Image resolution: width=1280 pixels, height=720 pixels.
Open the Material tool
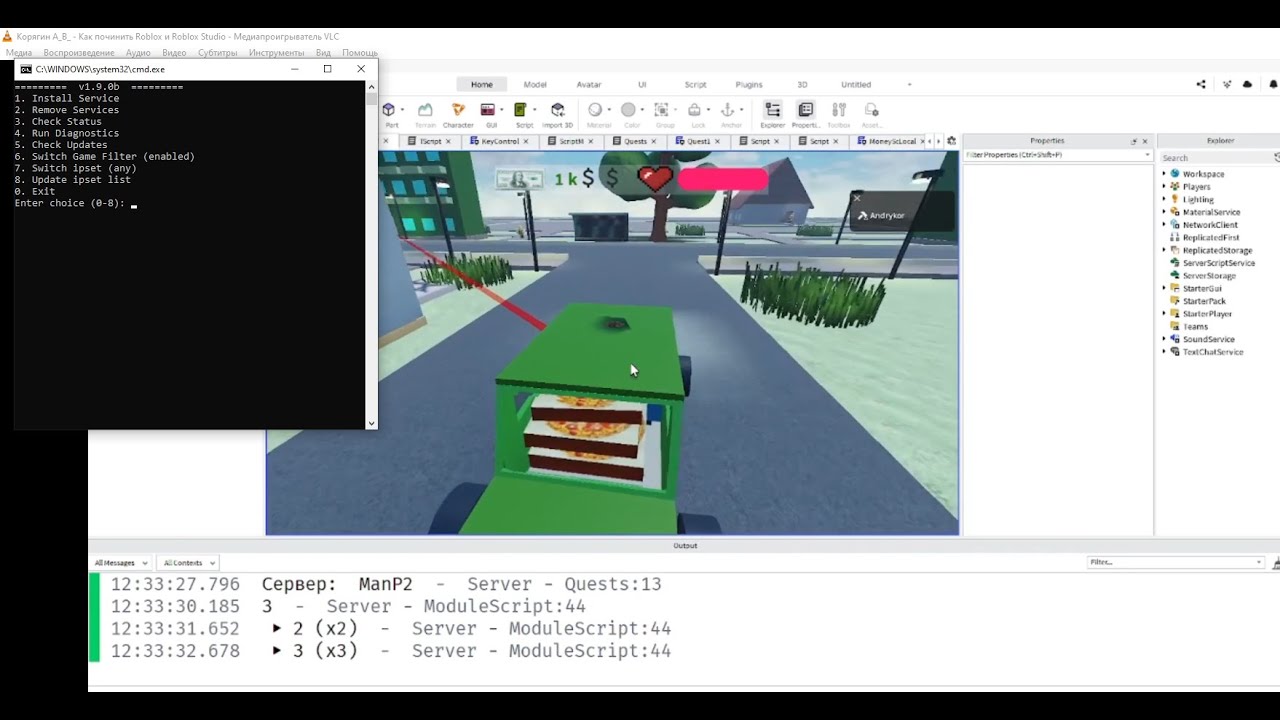(x=595, y=110)
